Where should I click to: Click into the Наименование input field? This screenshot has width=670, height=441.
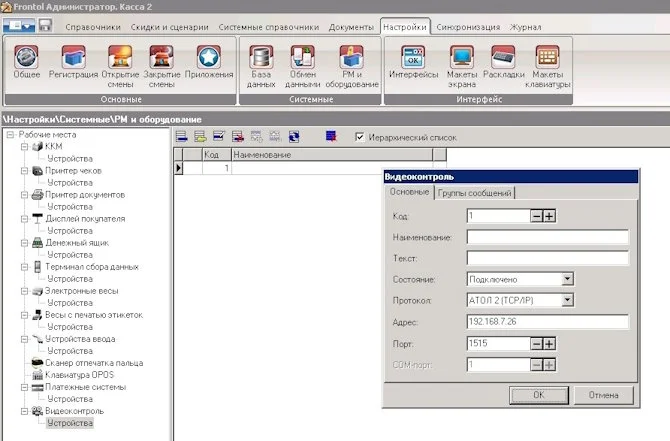(x=546, y=237)
